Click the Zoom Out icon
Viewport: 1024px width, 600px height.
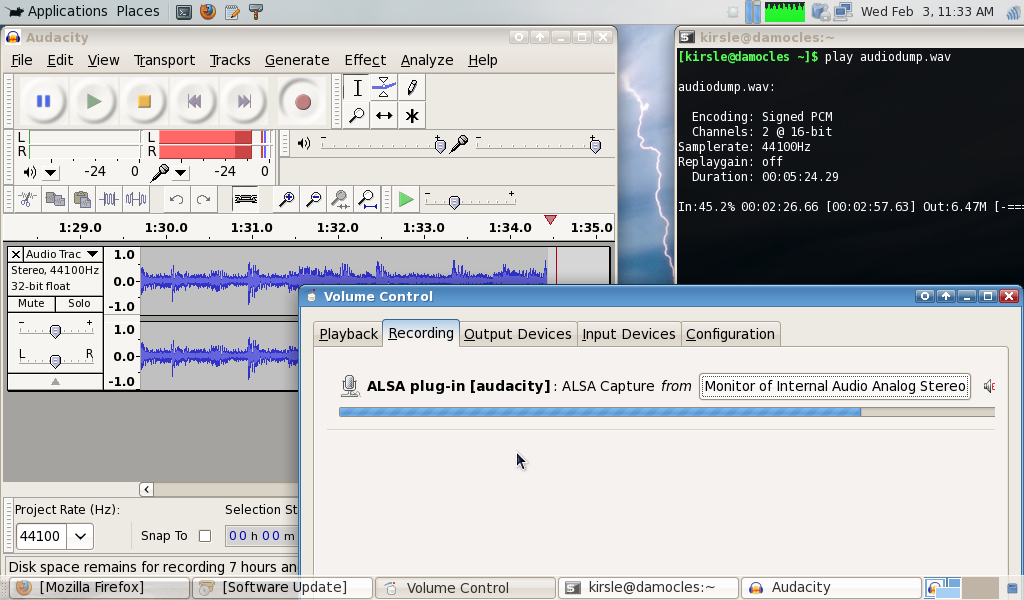313,199
